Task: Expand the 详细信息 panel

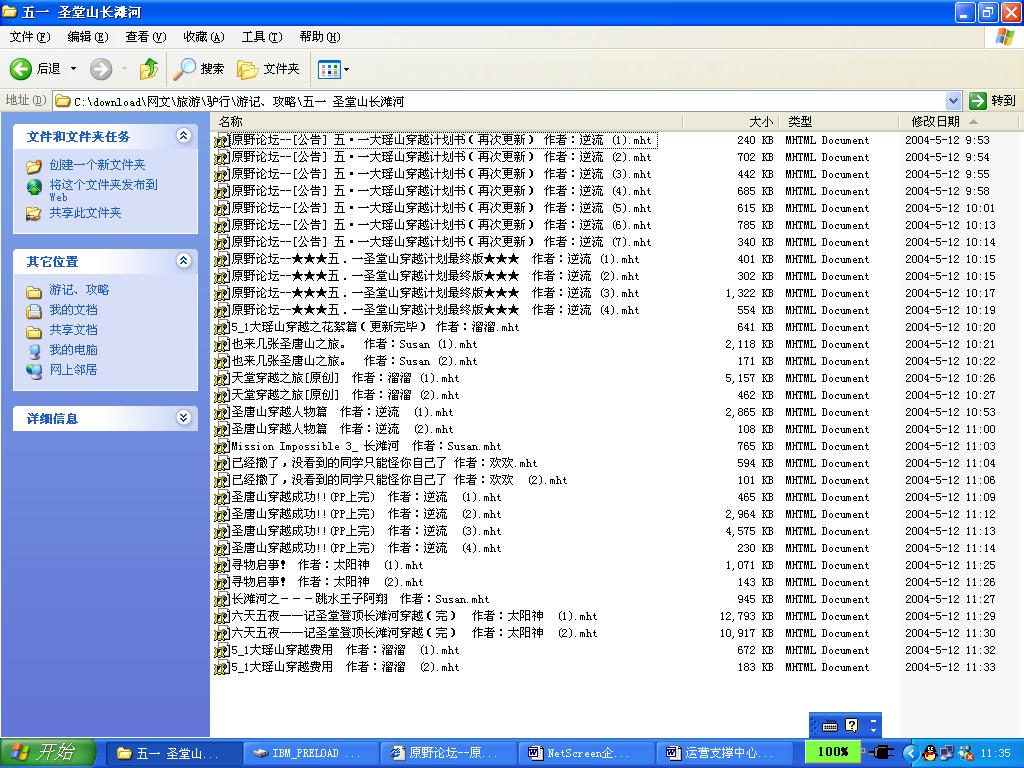Action: [183, 418]
